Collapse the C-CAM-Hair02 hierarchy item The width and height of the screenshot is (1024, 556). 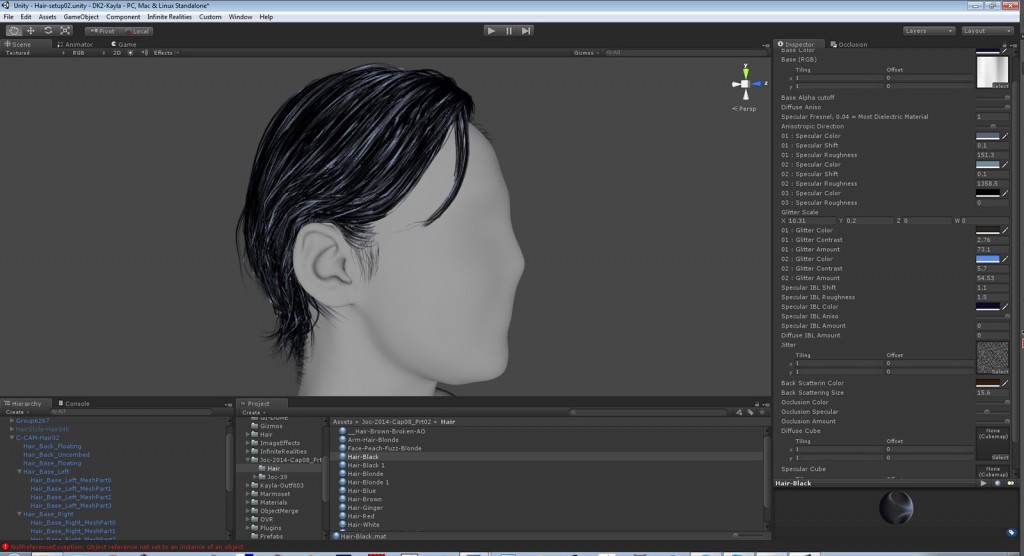coord(12,438)
